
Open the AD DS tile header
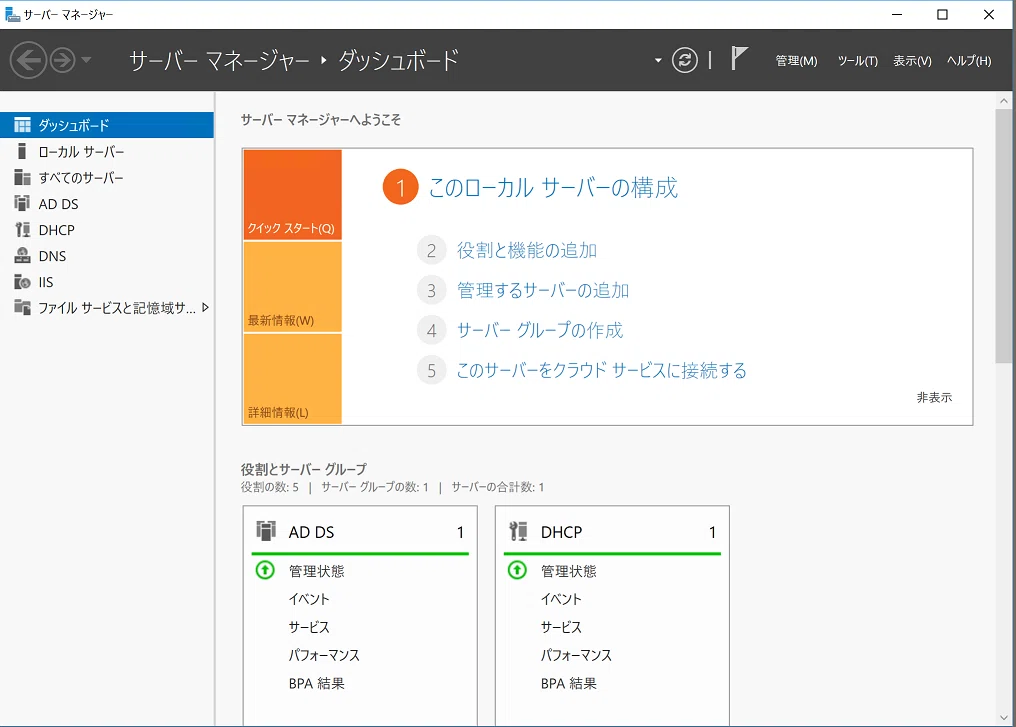(x=360, y=532)
